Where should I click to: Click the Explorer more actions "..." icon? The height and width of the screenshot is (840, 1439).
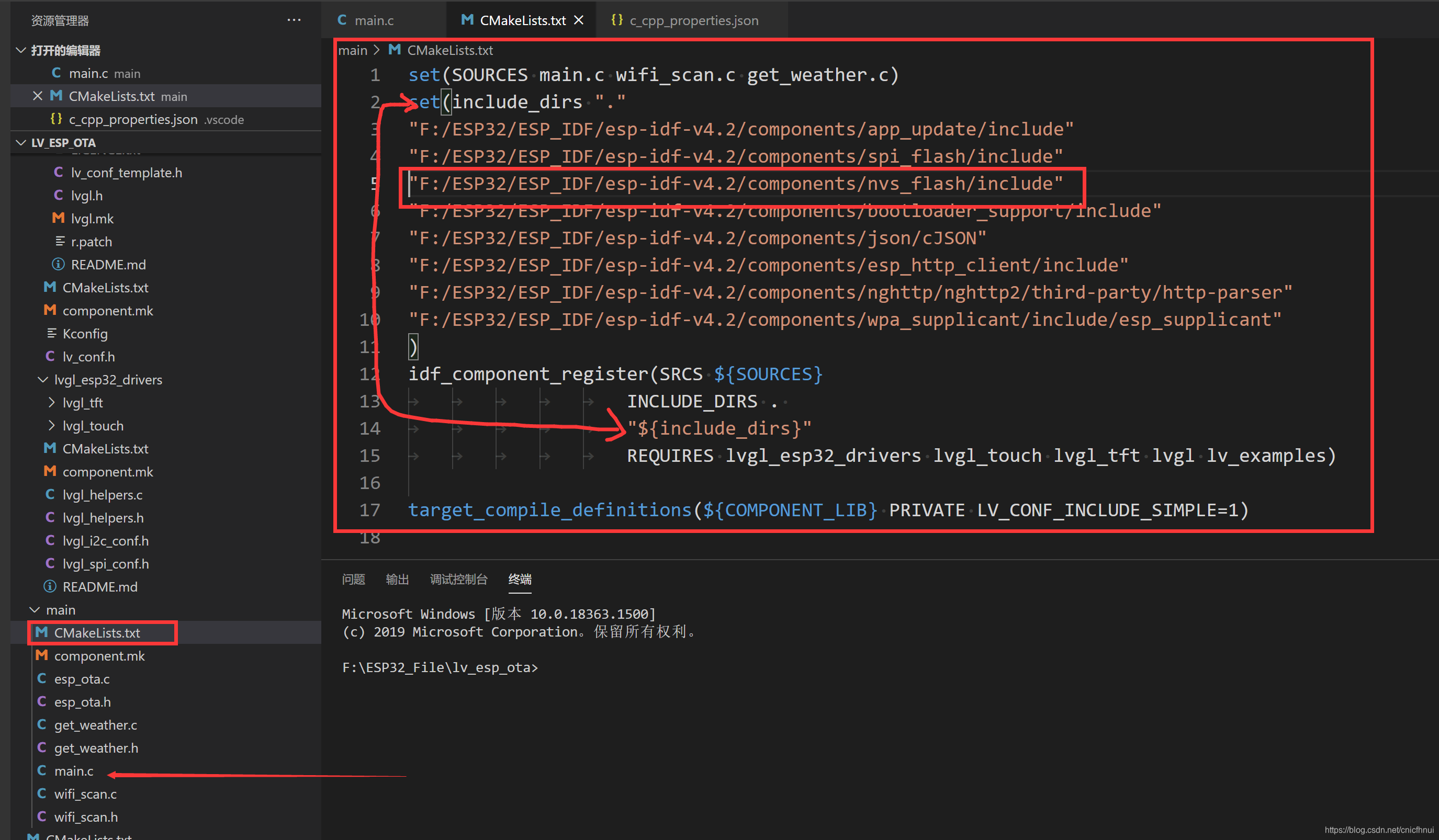coord(294,20)
